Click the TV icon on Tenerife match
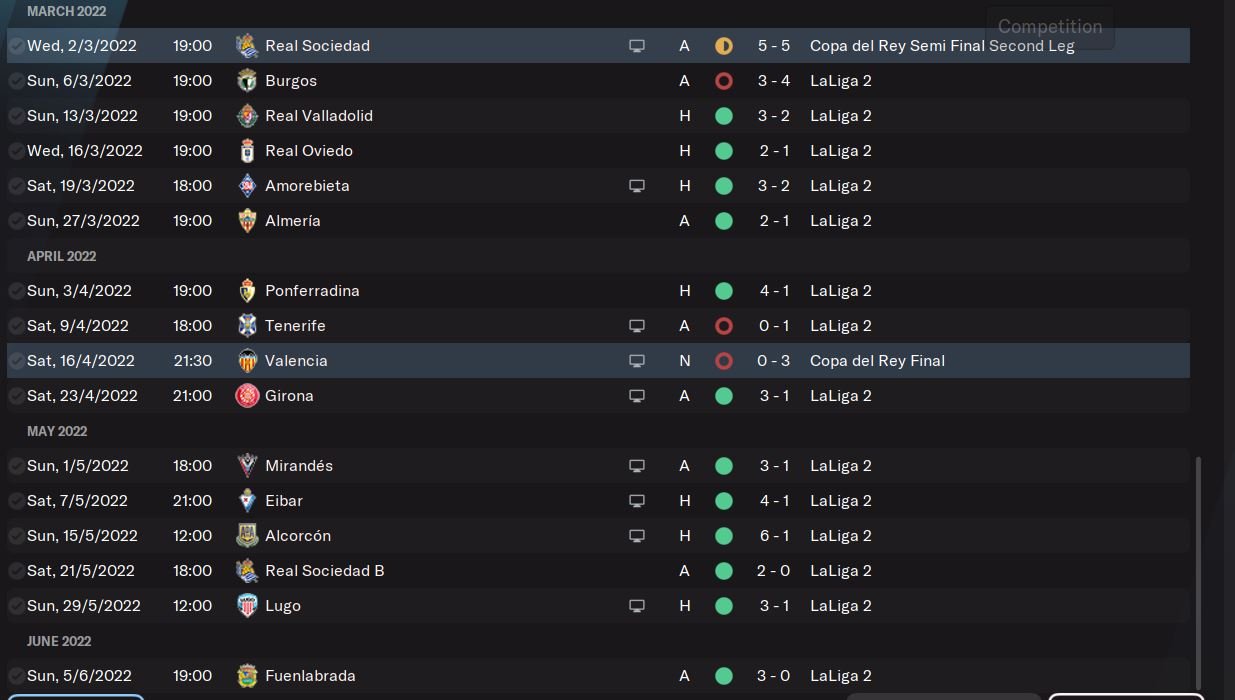The width and height of the screenshot is (1235, 700). pyautogui.click(x=636, y=326)
